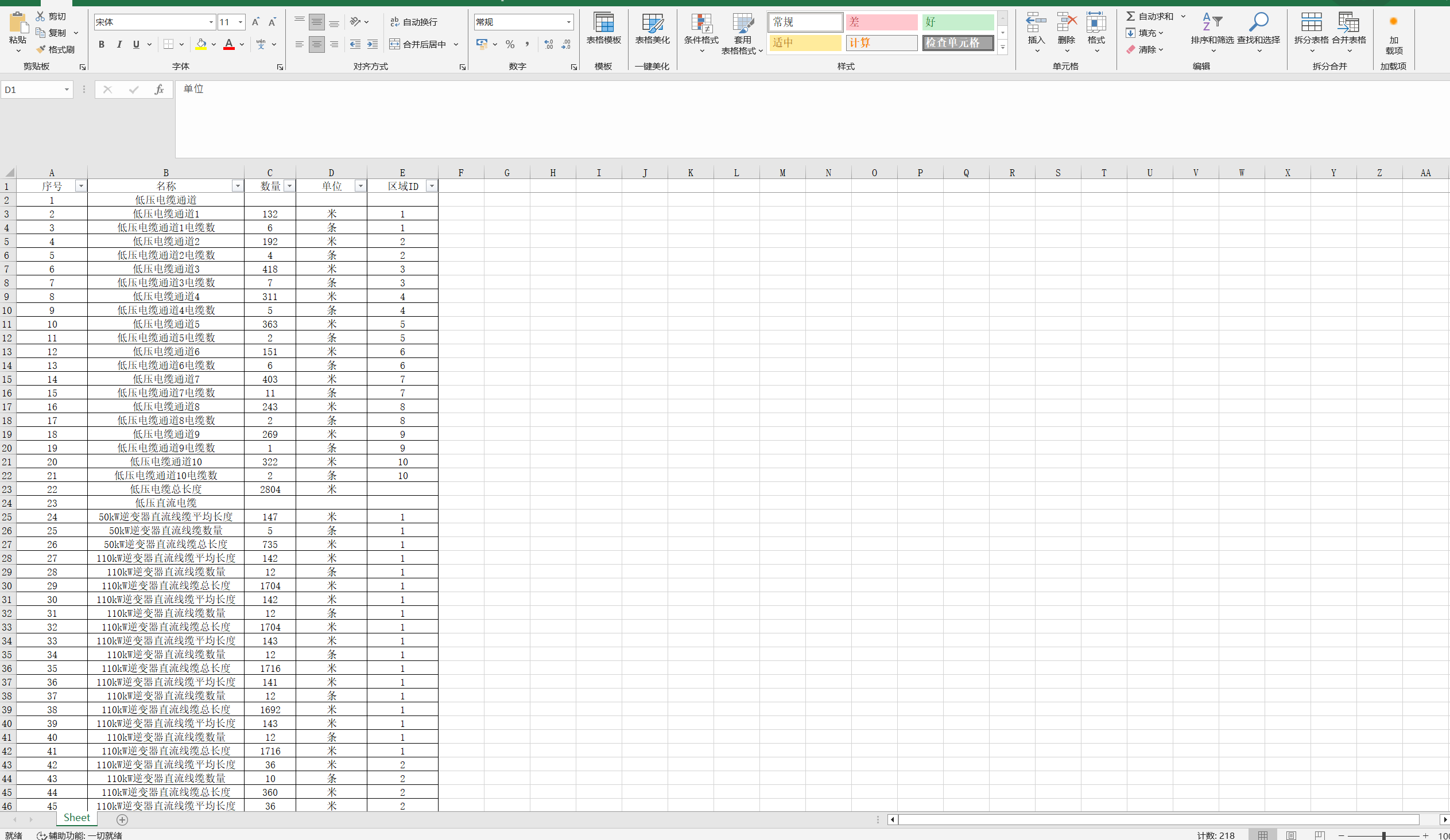Open the font size dropdown
The width and height of the screenshot is (1450, 840).
point(241,22)
